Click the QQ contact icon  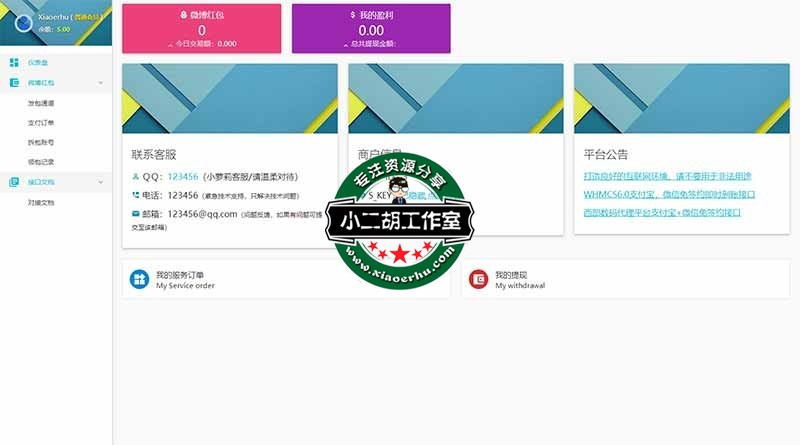(136, 177)
